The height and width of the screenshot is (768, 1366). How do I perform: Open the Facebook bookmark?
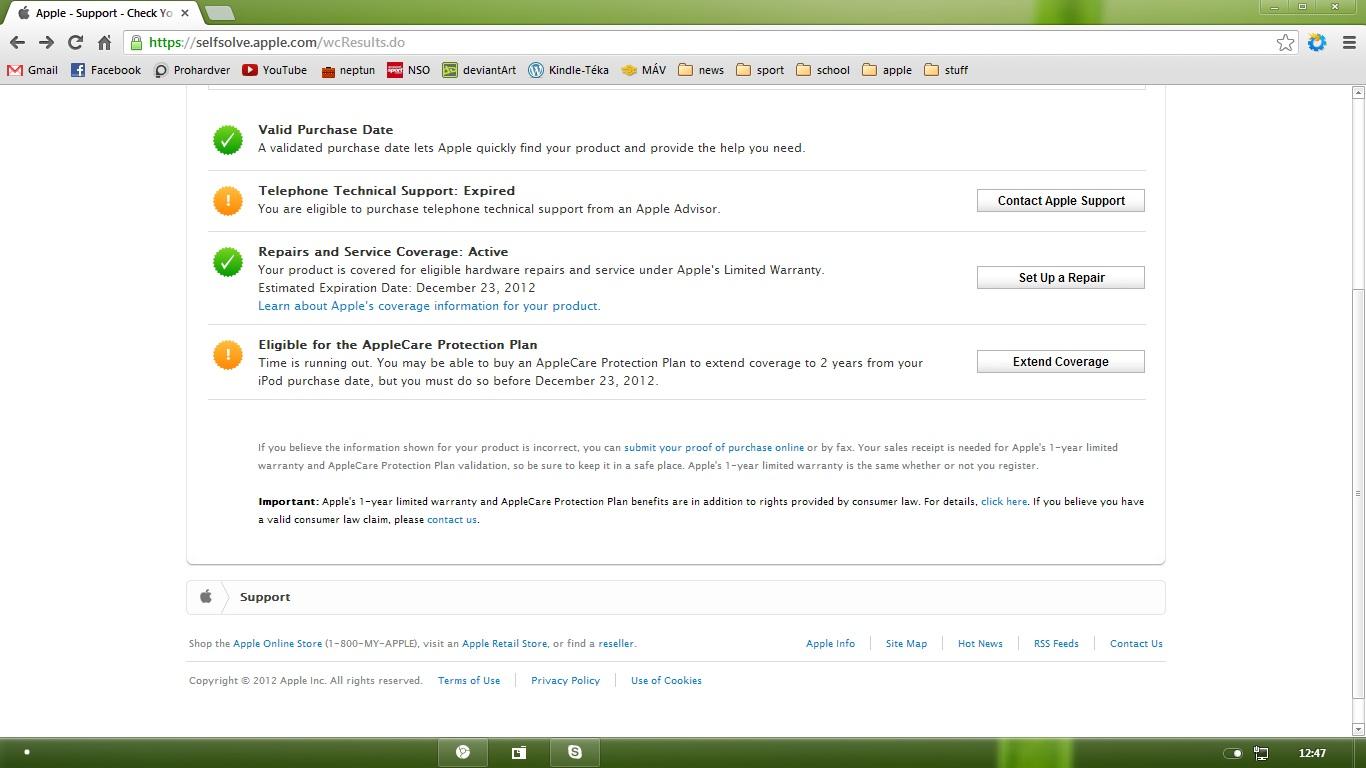(x=106, y=70)
